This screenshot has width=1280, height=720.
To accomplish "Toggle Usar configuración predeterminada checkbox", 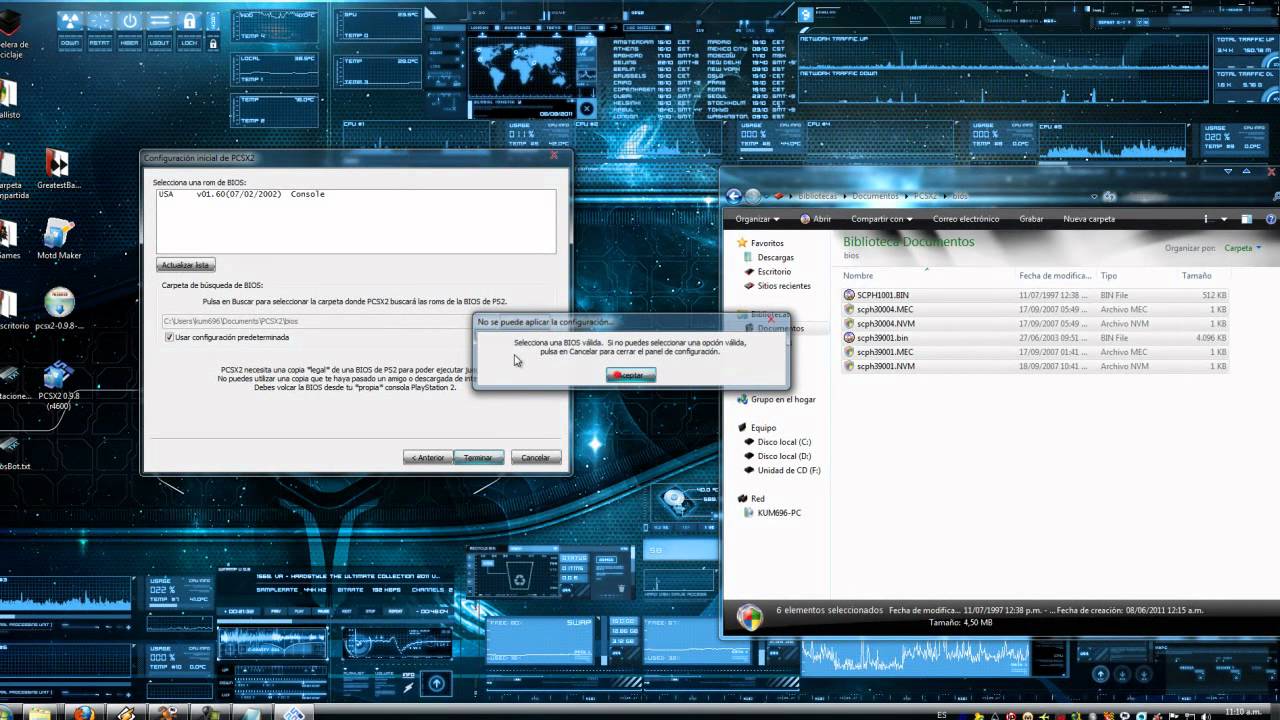I will click(x=169, y=338).
